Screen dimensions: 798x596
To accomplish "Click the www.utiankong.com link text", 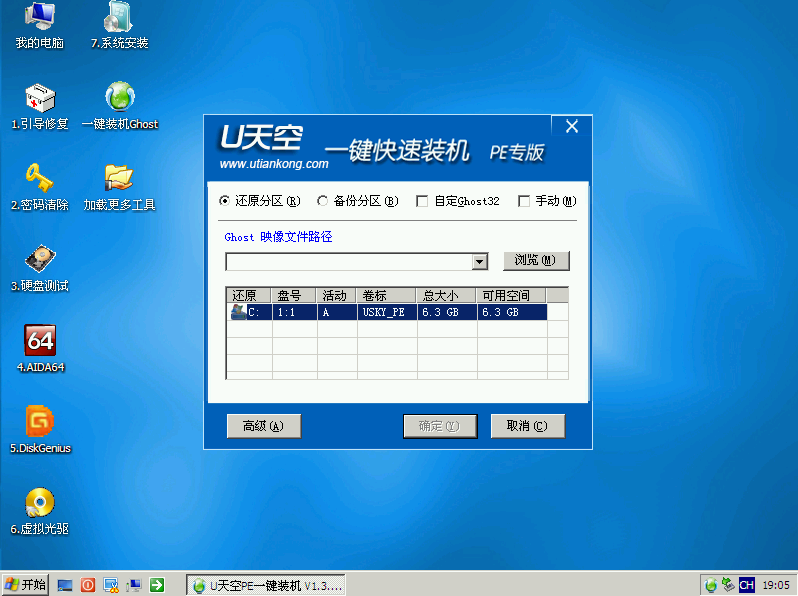I will click(274, 164).
